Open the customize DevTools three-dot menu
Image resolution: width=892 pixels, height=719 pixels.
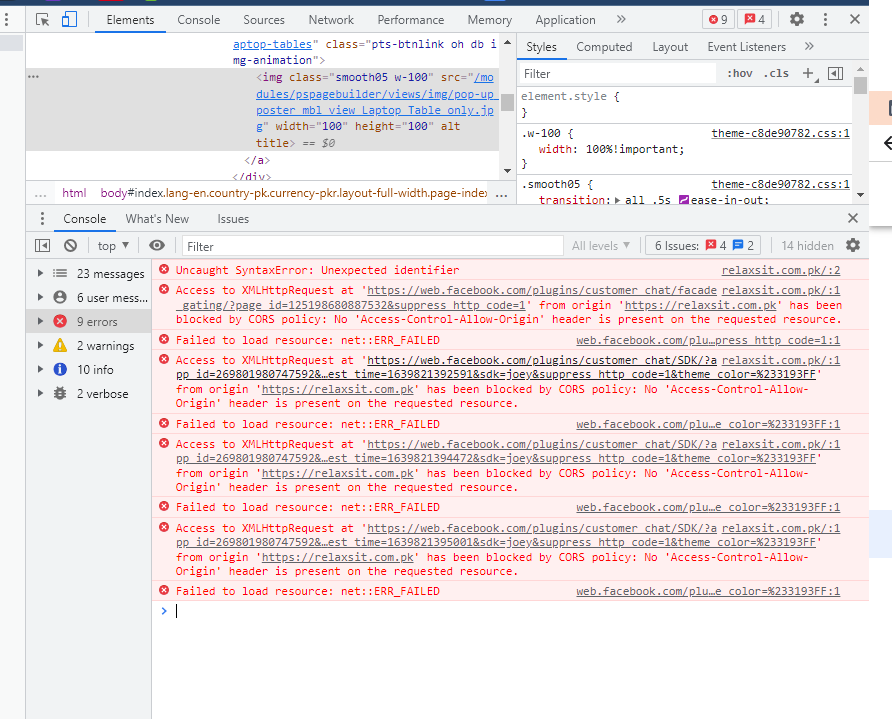[x=826, y=19]
